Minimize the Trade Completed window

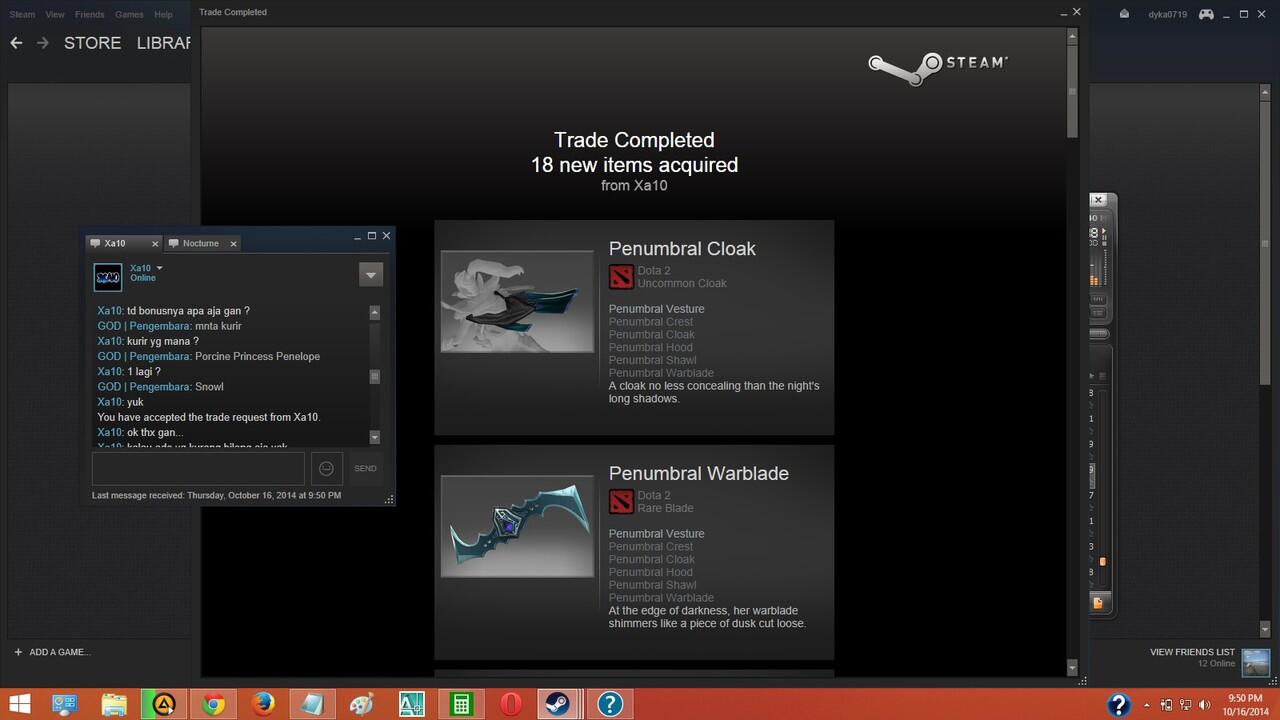tap(1064, 14)
